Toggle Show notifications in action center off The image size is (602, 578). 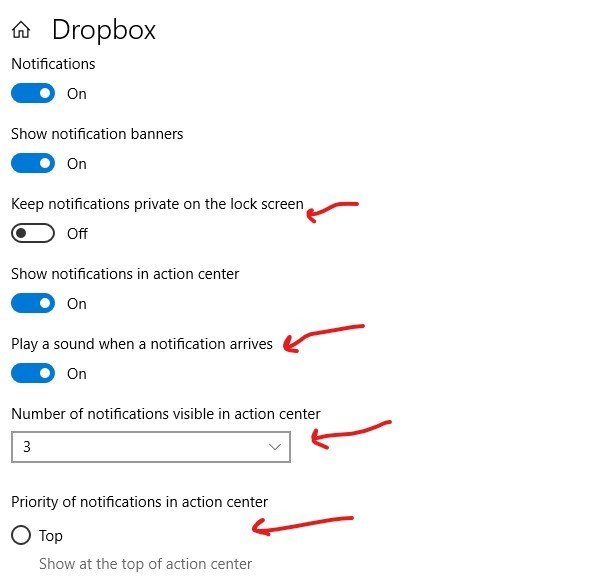(x=33, y=303)
